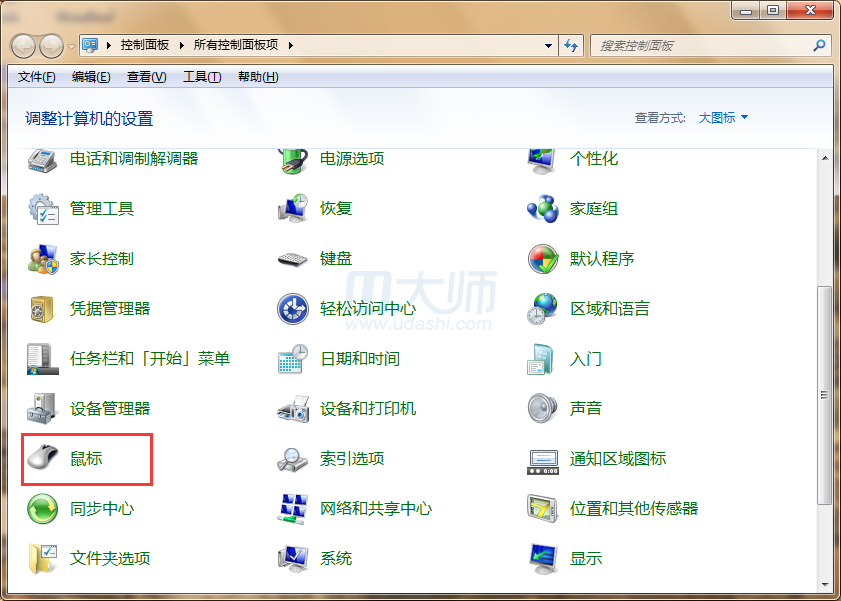Screen dimensions: 841x601
Task: Open the 查看方式 大图标 dropdown
Action: pos(722,118)
